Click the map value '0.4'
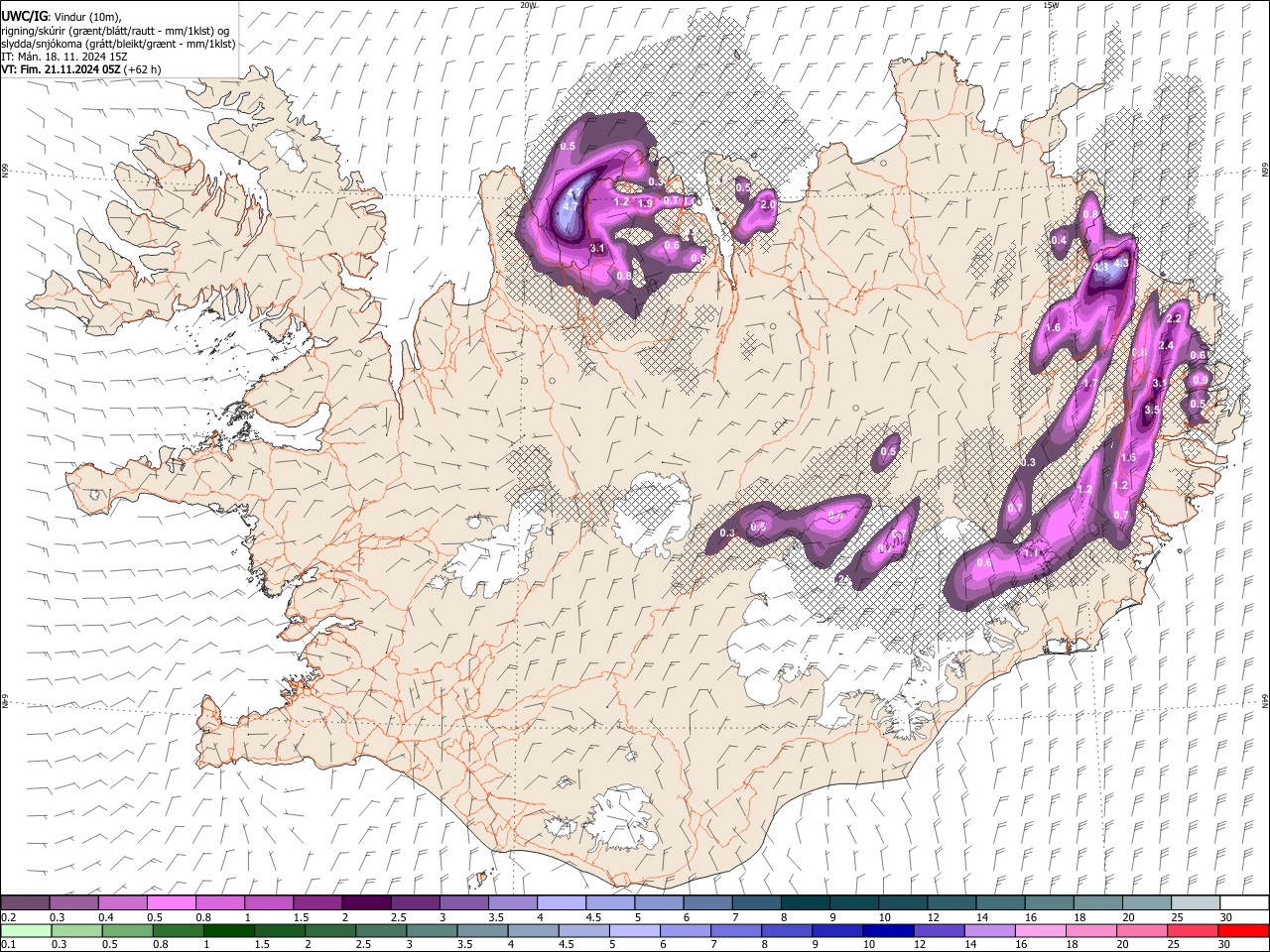 [1059, 240]
